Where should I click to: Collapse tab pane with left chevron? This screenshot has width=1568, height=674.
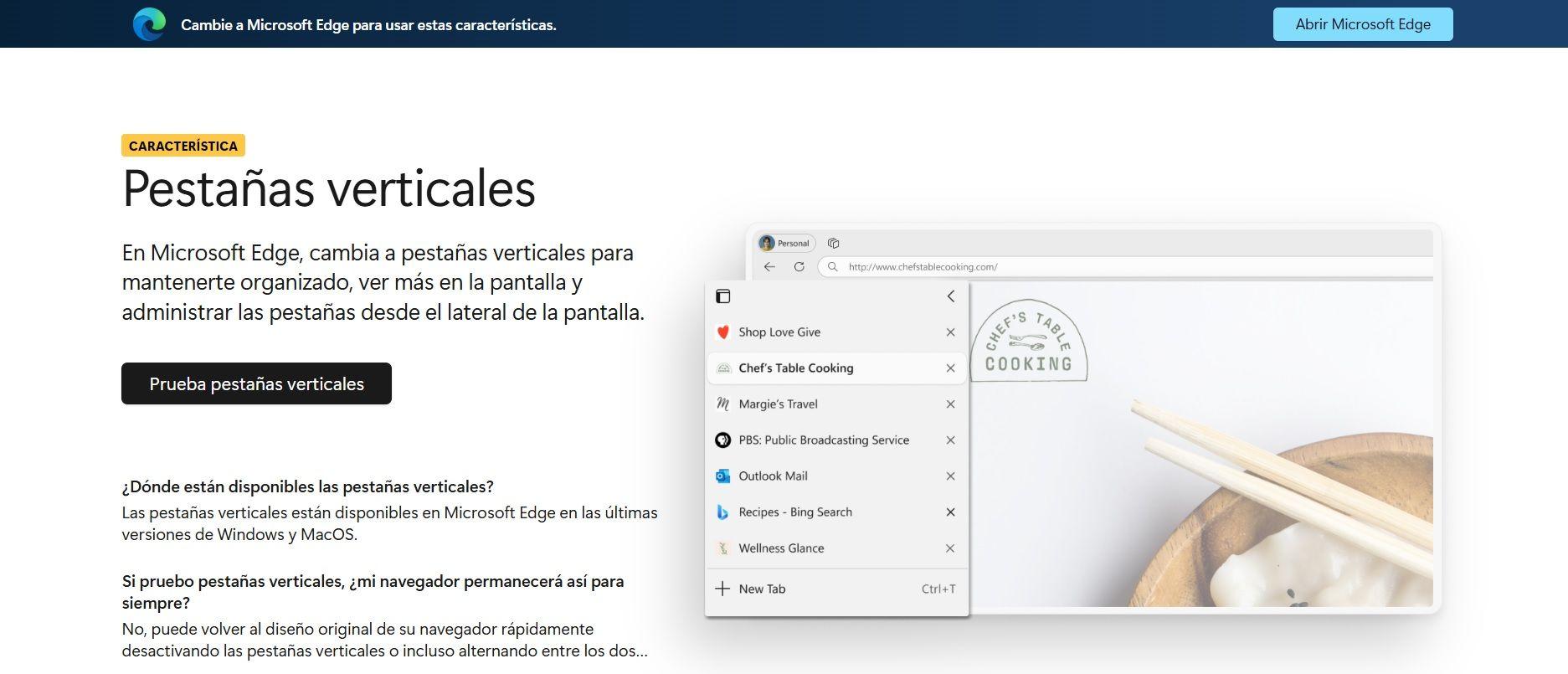(951, 296)
